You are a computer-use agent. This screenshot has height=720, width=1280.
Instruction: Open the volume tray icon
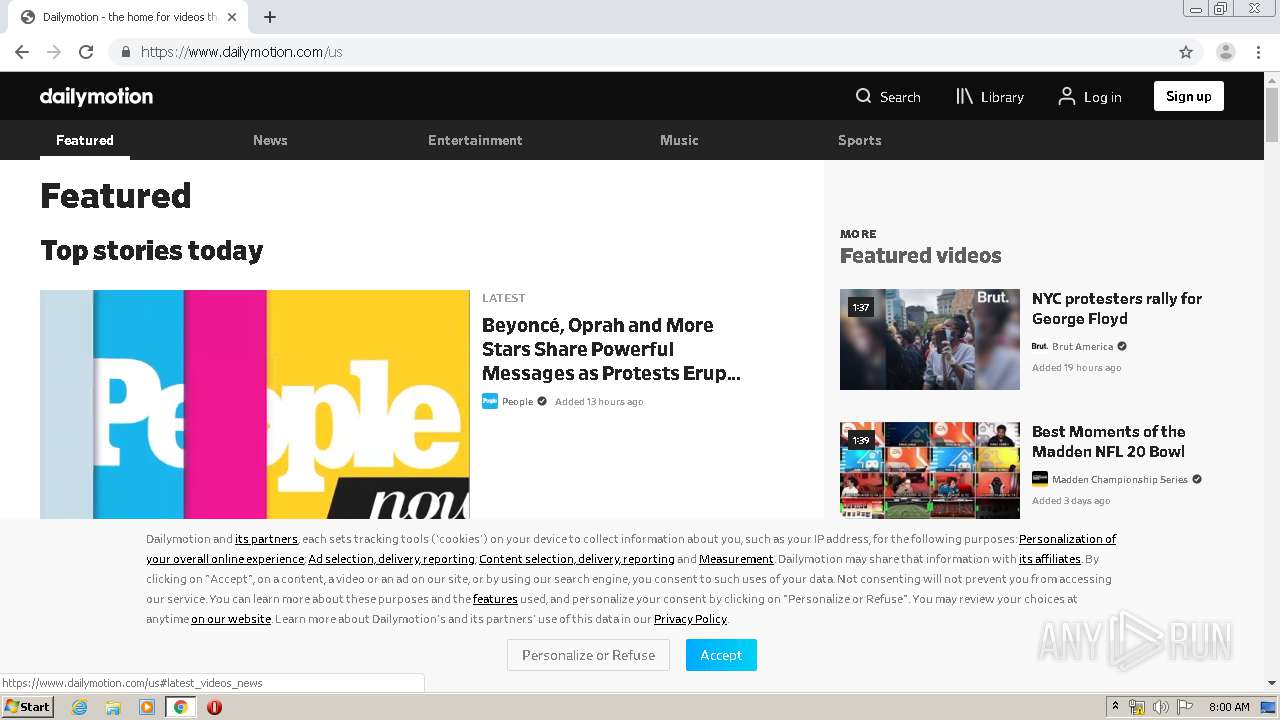point(1161,707)
